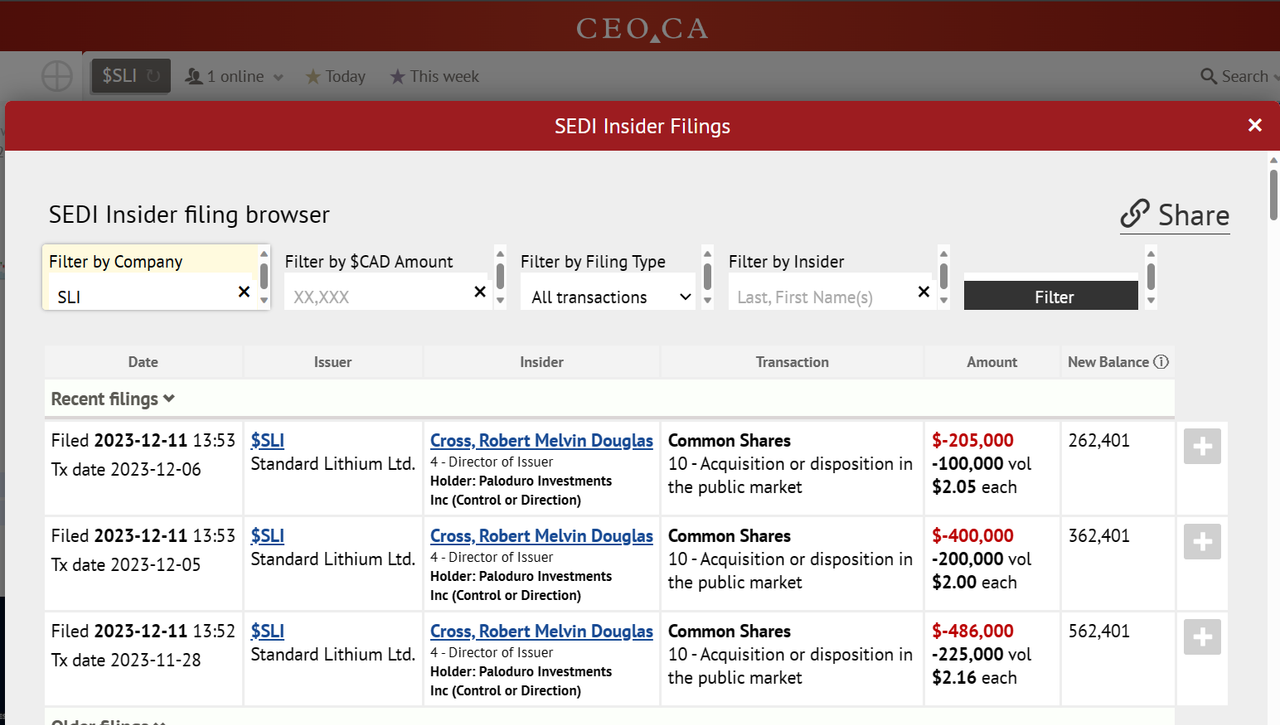Image resolution: width=1280 pixels, height=725 pixels.
Task: Click the $-205,000 amount value
Action: (x=973, y=440)
